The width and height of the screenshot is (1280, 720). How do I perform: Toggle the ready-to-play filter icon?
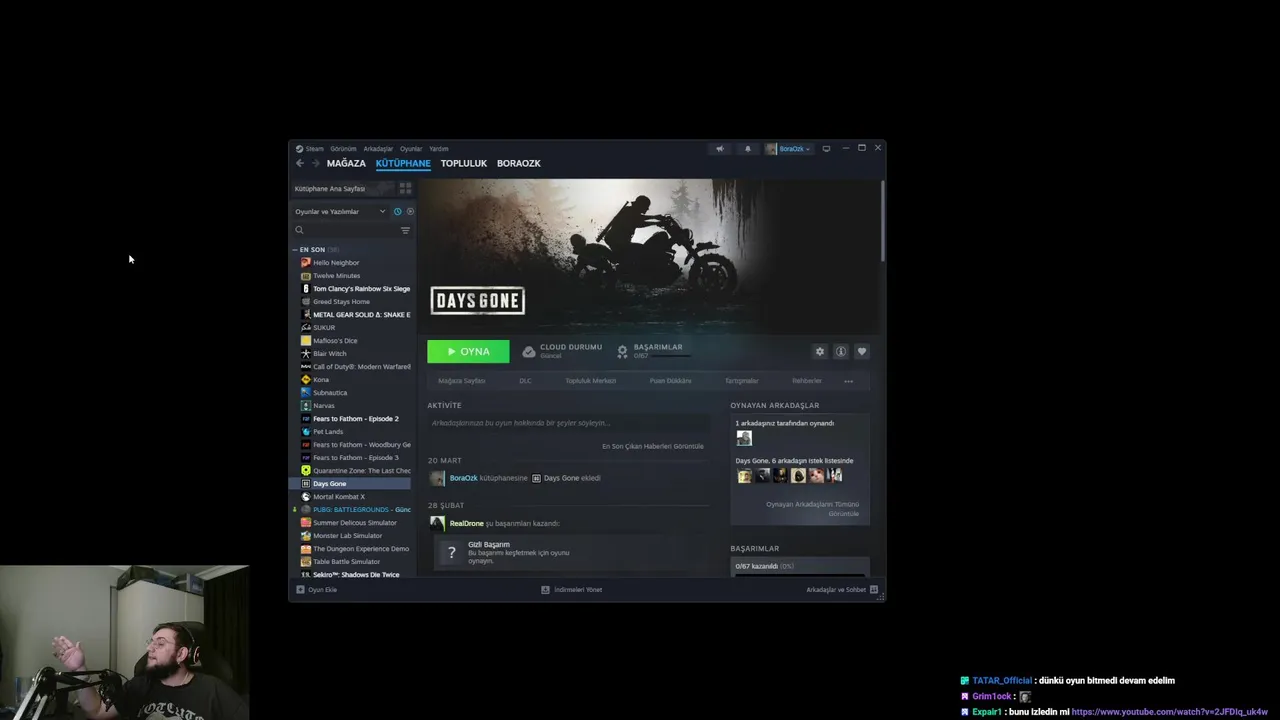click(410, 212)
